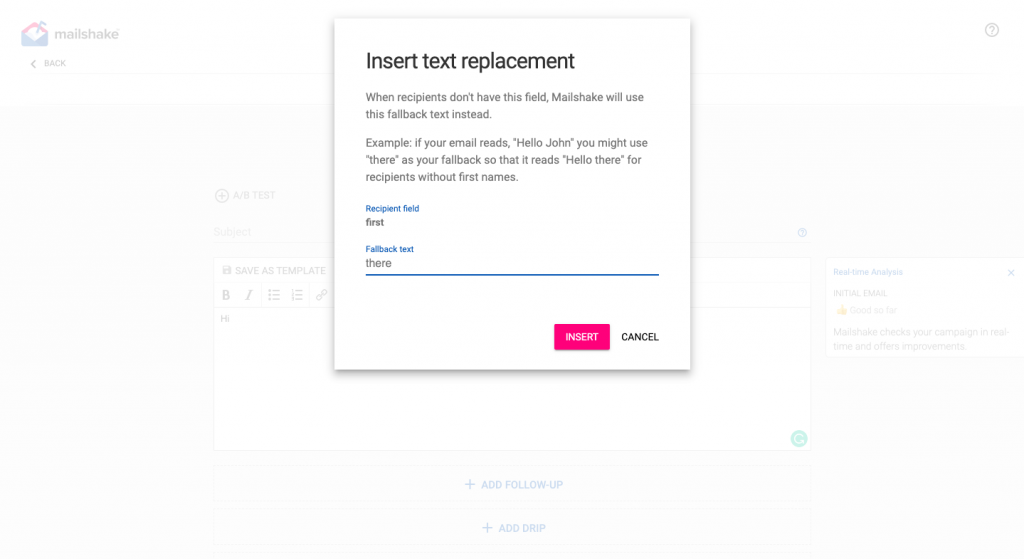Open the Grammarly icon in editor
Screen dimensions: 1024x559
tap(799, 439)
